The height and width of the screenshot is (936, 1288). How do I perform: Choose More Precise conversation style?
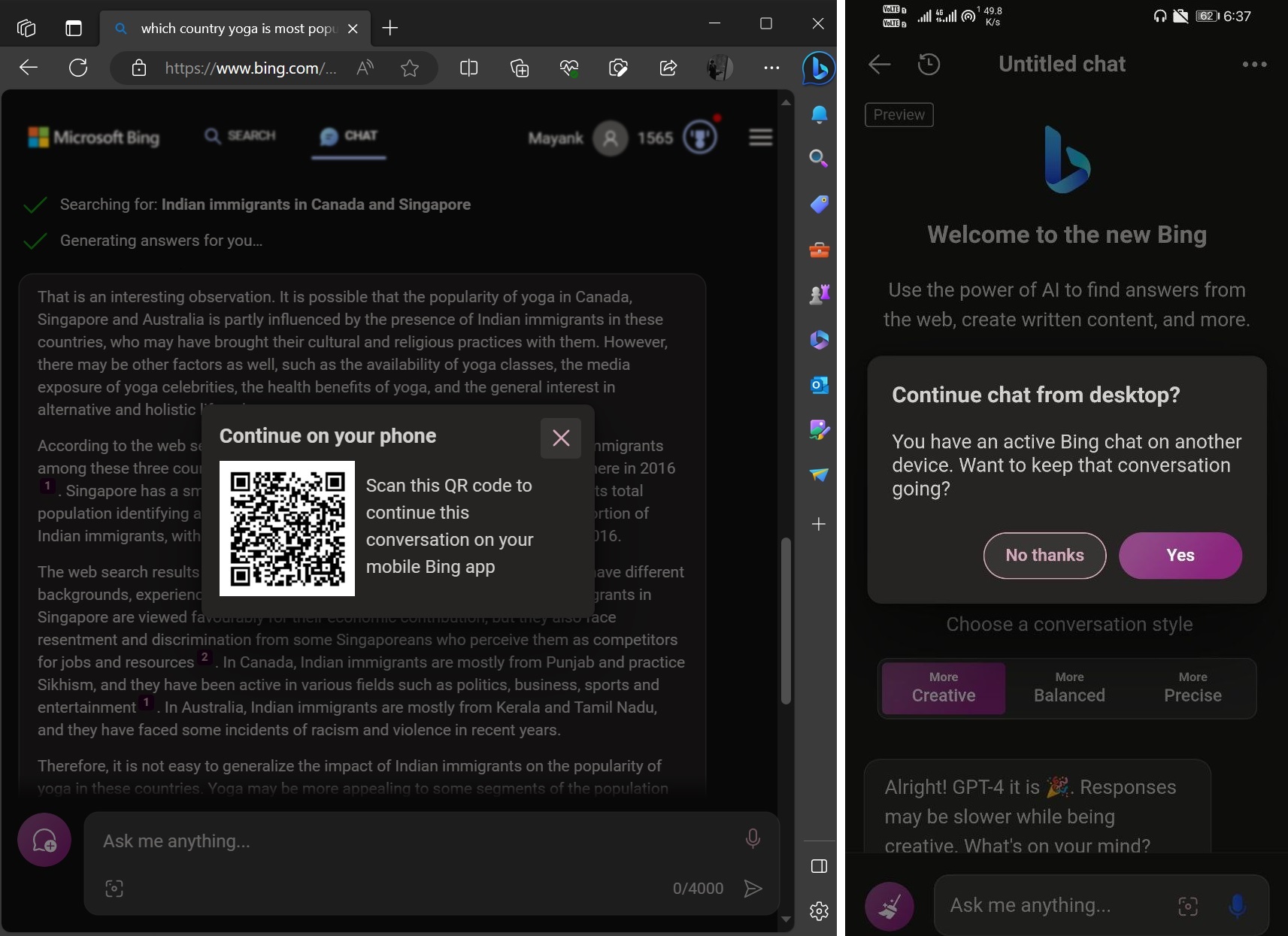pos(1193,688)
